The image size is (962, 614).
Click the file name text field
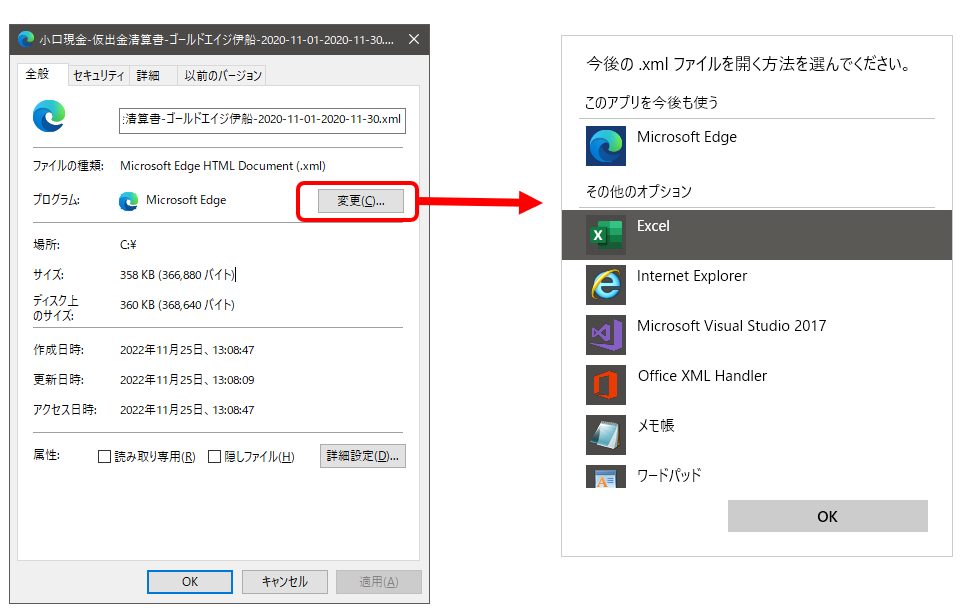pyautogui.click(x=262, y=120)
